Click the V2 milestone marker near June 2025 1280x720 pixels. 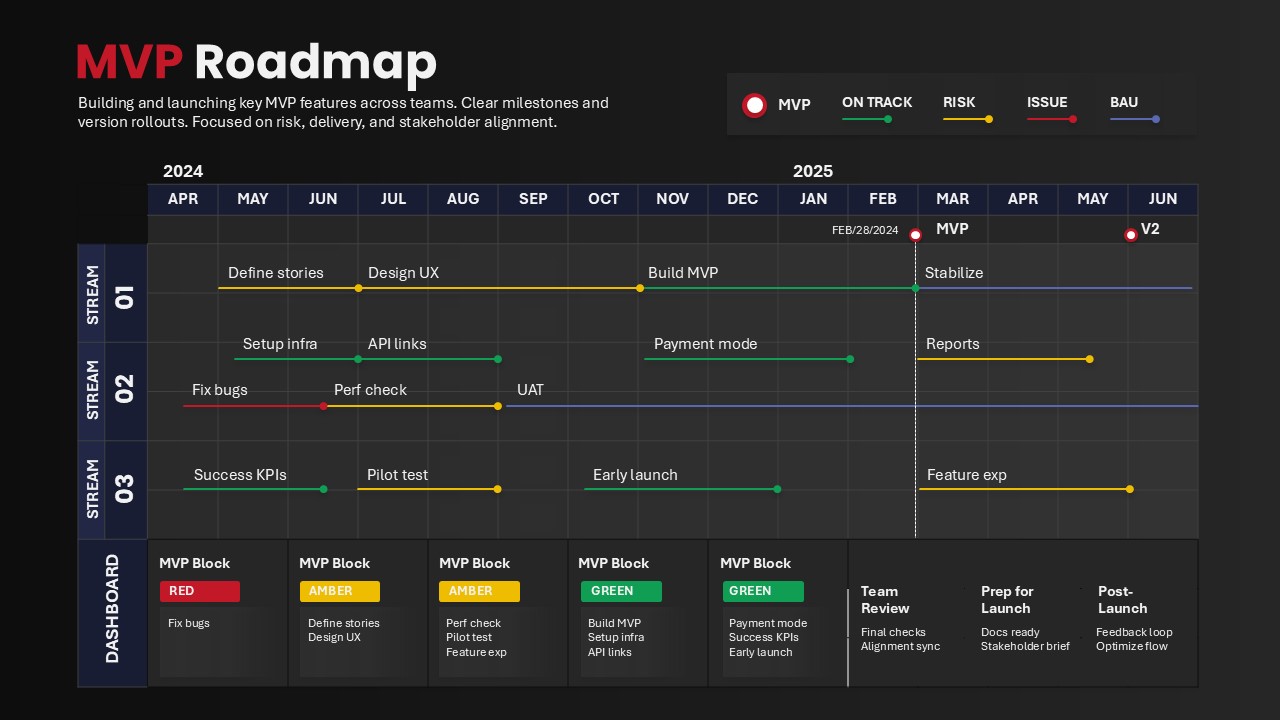(1131, 235)
